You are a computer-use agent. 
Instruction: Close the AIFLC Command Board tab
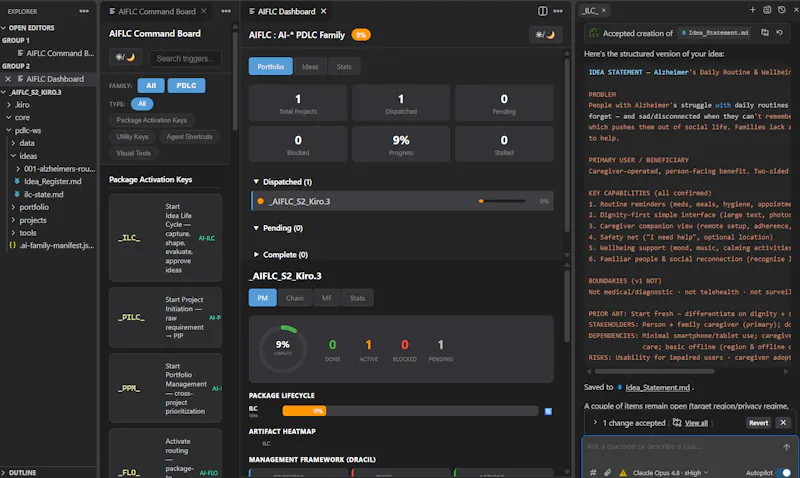pyautogui.click(x=204, y=11)
